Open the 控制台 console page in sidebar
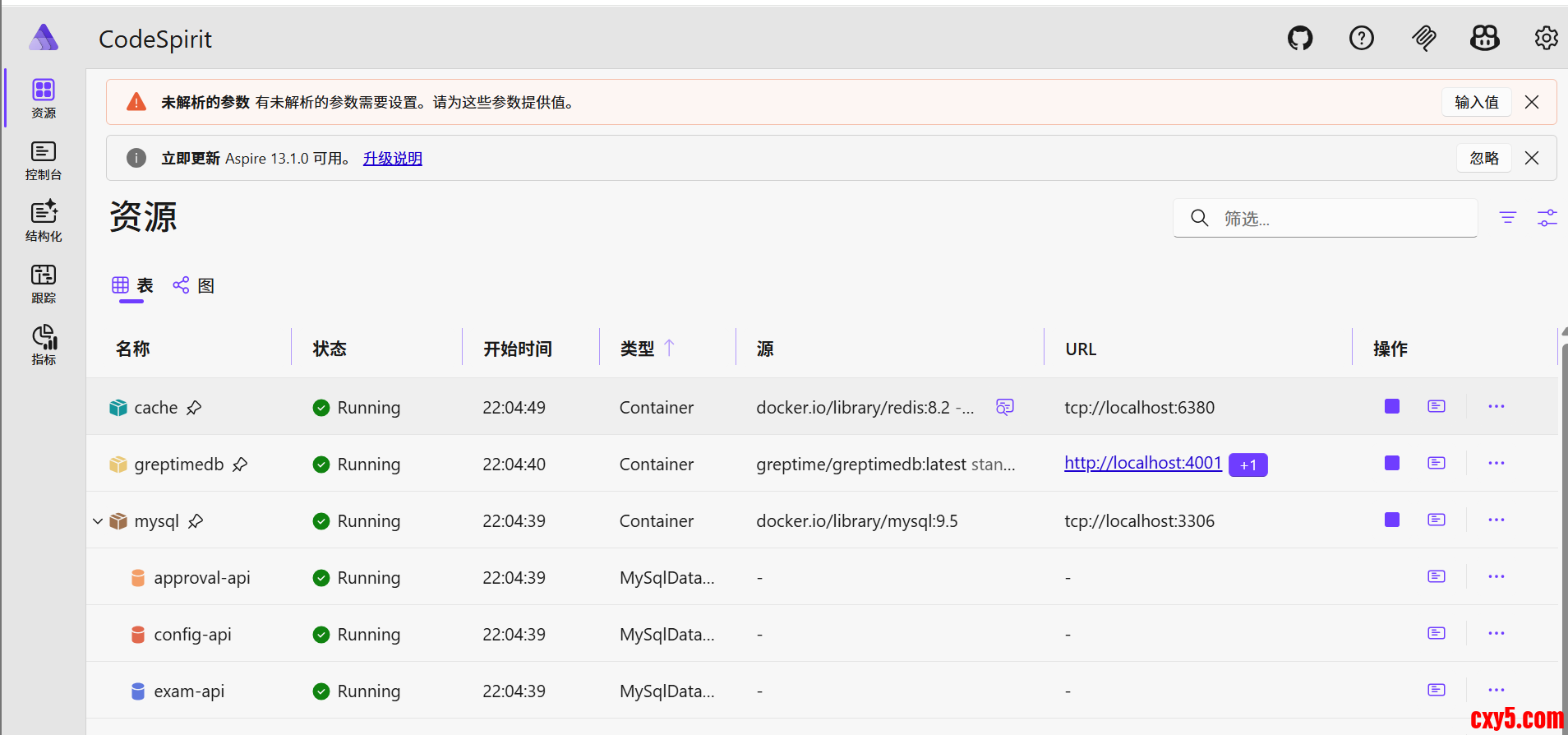The image size is (1568, 735). (44, 160)
